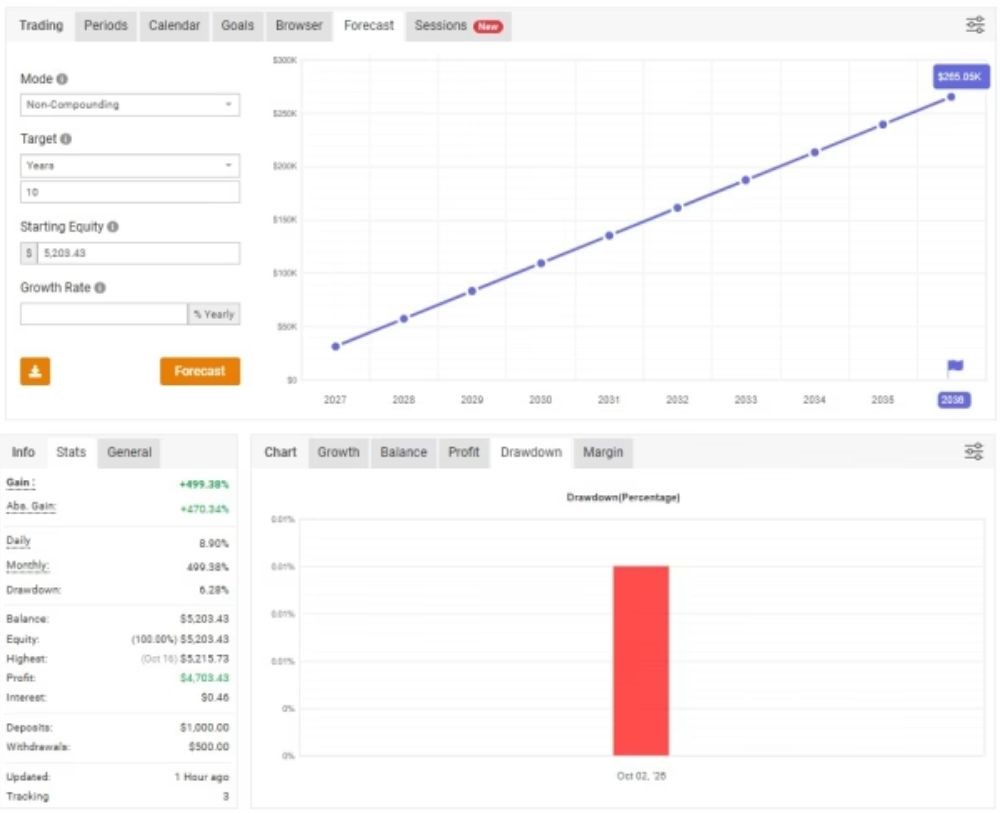
Task: Switch to the Chart tab
Action: click(x=281, y=452)
